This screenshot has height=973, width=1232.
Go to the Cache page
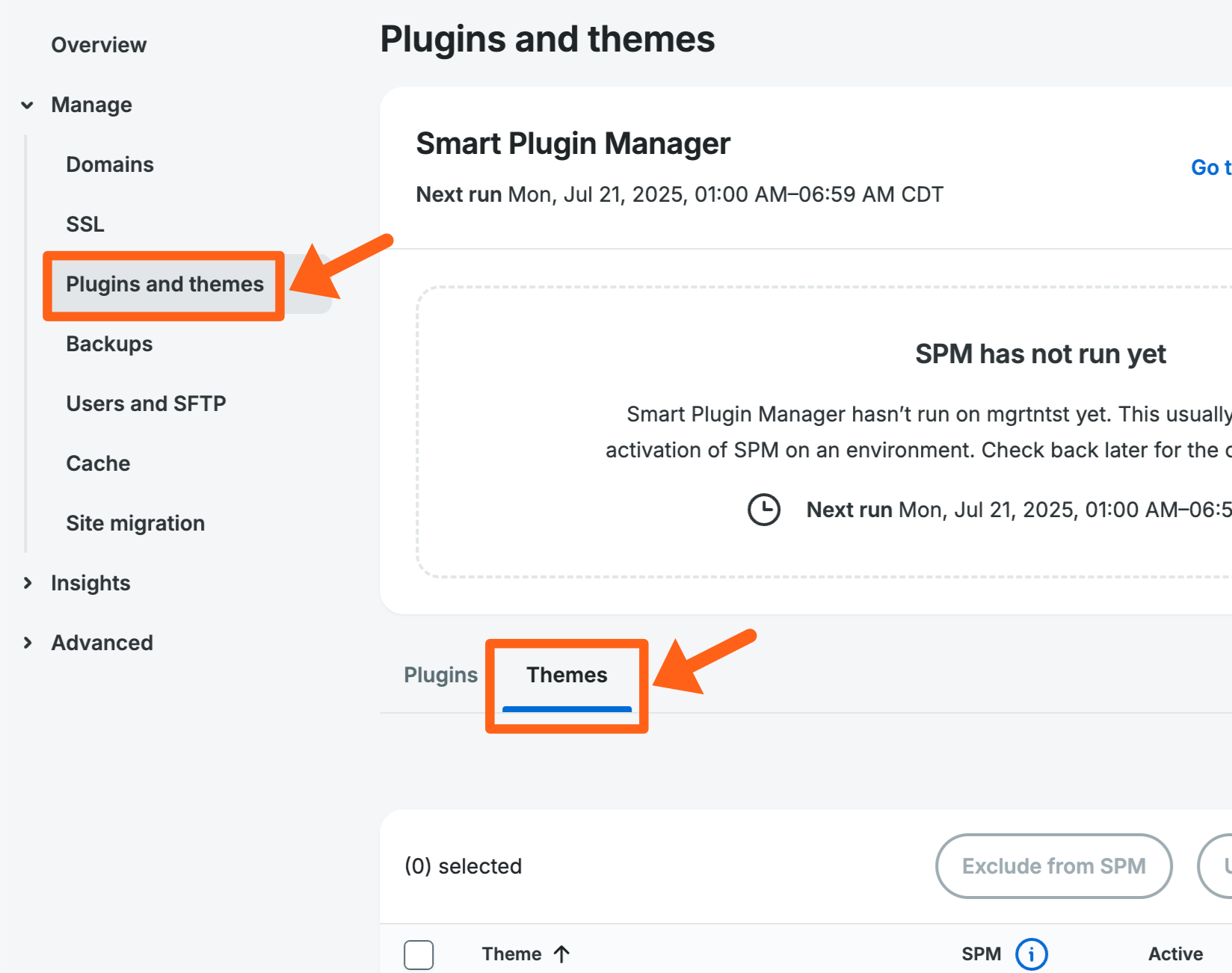click(98, 464)
